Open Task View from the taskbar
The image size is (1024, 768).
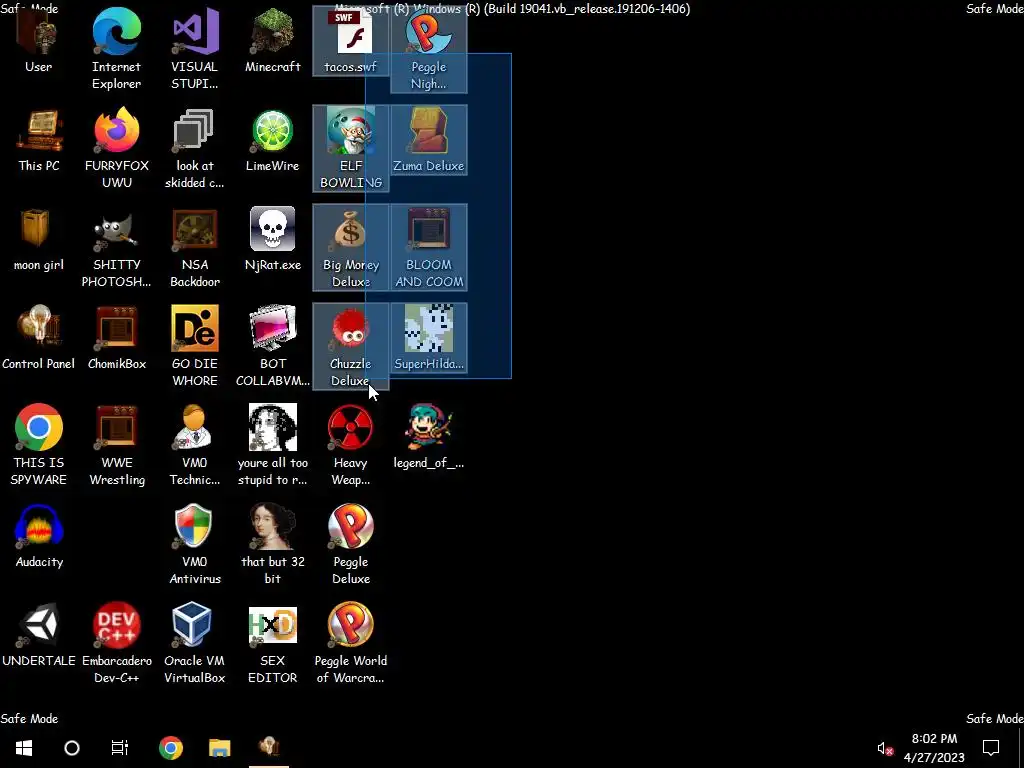click(120, 748)
